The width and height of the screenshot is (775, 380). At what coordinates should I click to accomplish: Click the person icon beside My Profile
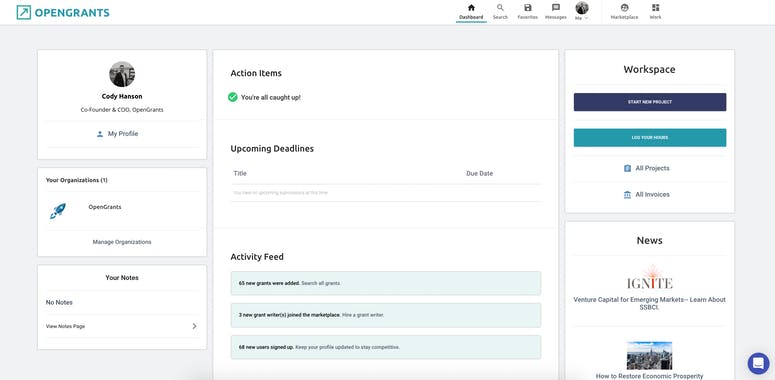point(100,134)
